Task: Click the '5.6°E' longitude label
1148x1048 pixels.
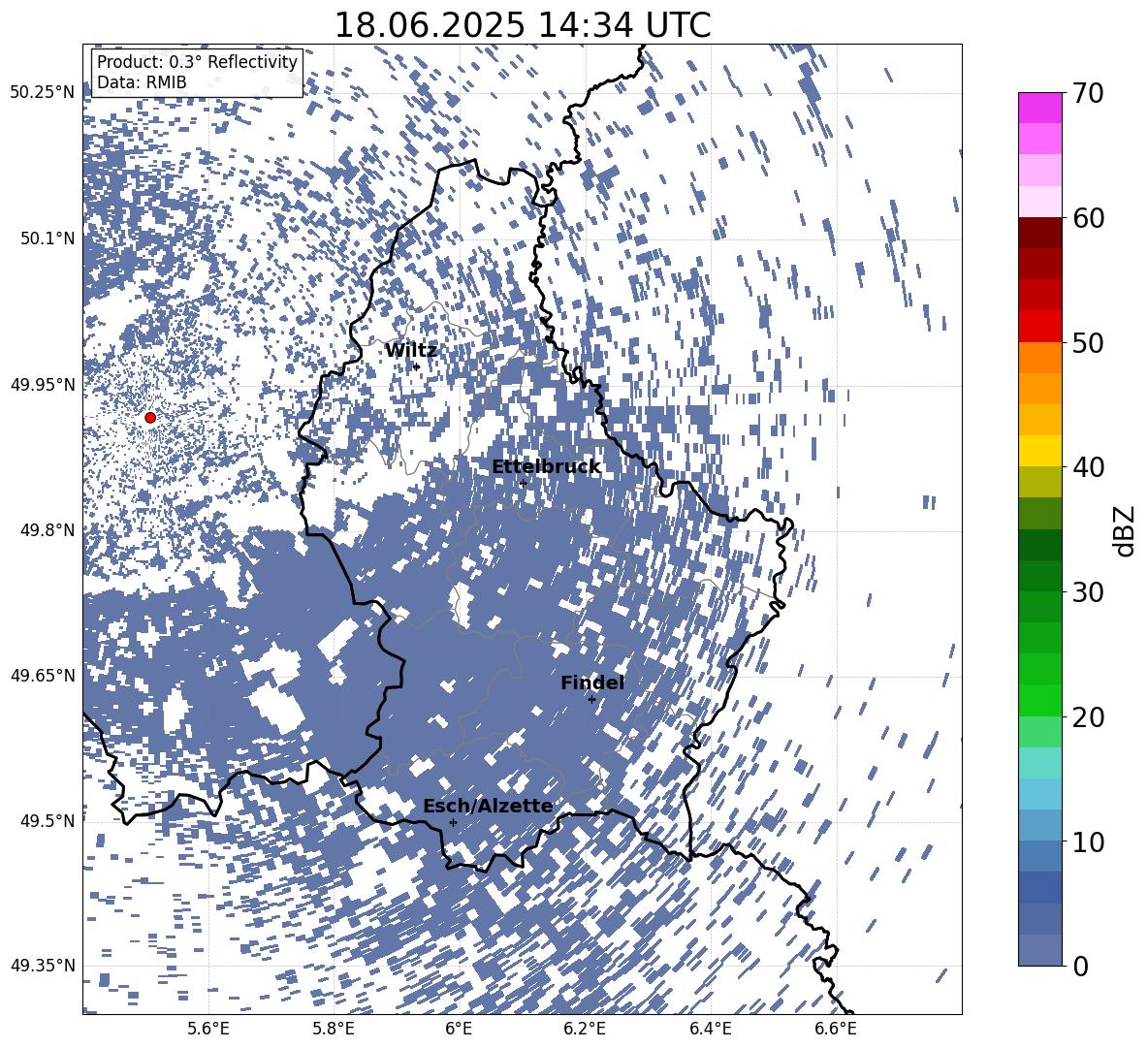Action: [208, 1029]
